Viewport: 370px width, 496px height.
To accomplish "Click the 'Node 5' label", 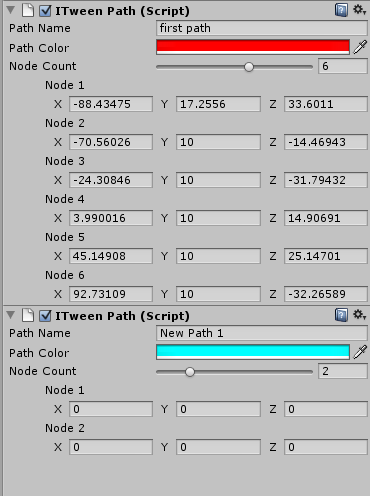I will (65, 237).
